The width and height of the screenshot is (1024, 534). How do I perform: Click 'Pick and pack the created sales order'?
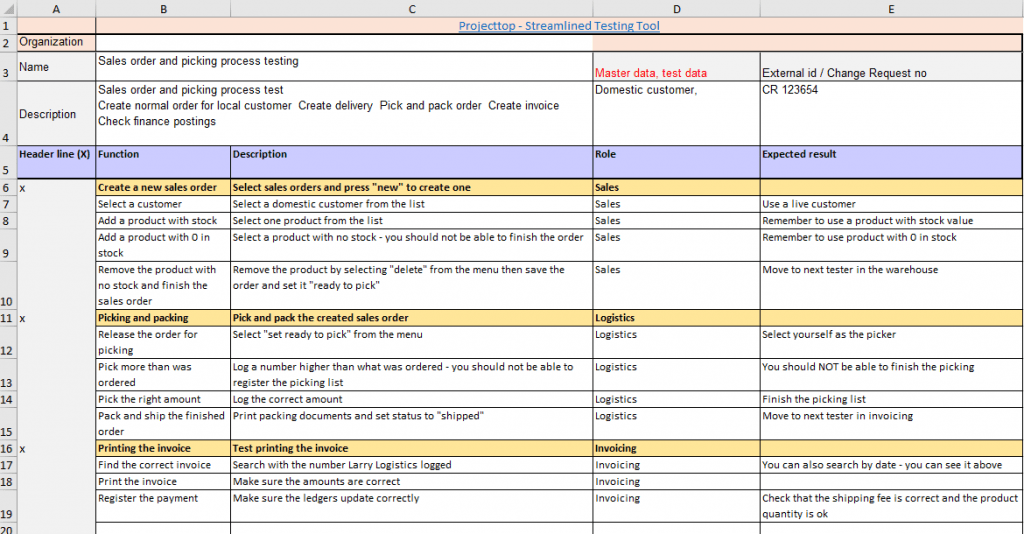click(411, 318)
